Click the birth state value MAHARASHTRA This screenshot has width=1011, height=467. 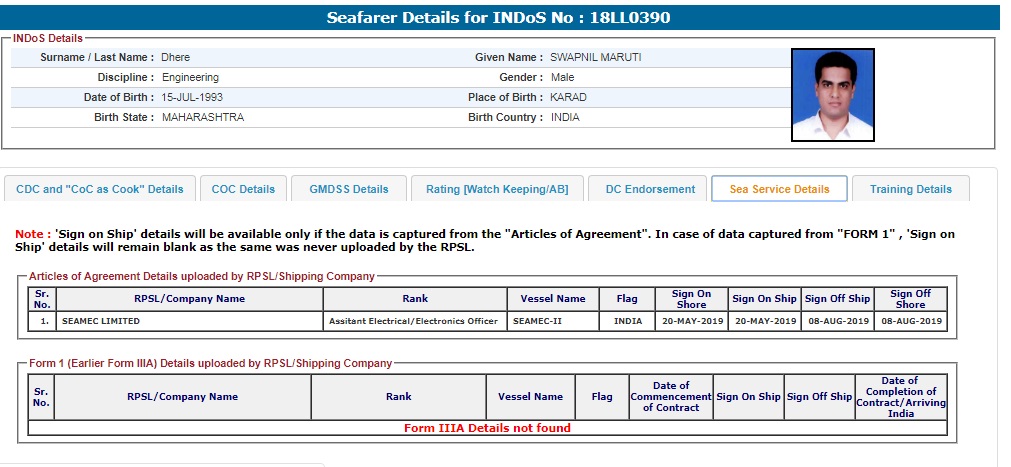point(202,118)
